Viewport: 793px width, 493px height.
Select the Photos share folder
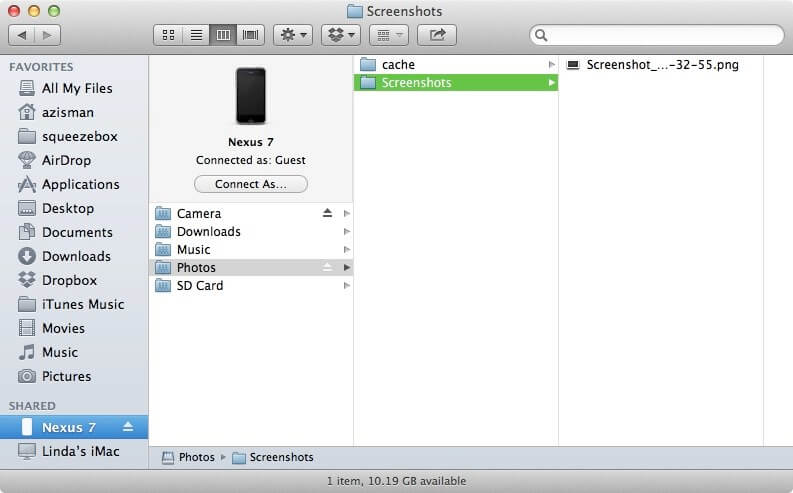point(251,267)
